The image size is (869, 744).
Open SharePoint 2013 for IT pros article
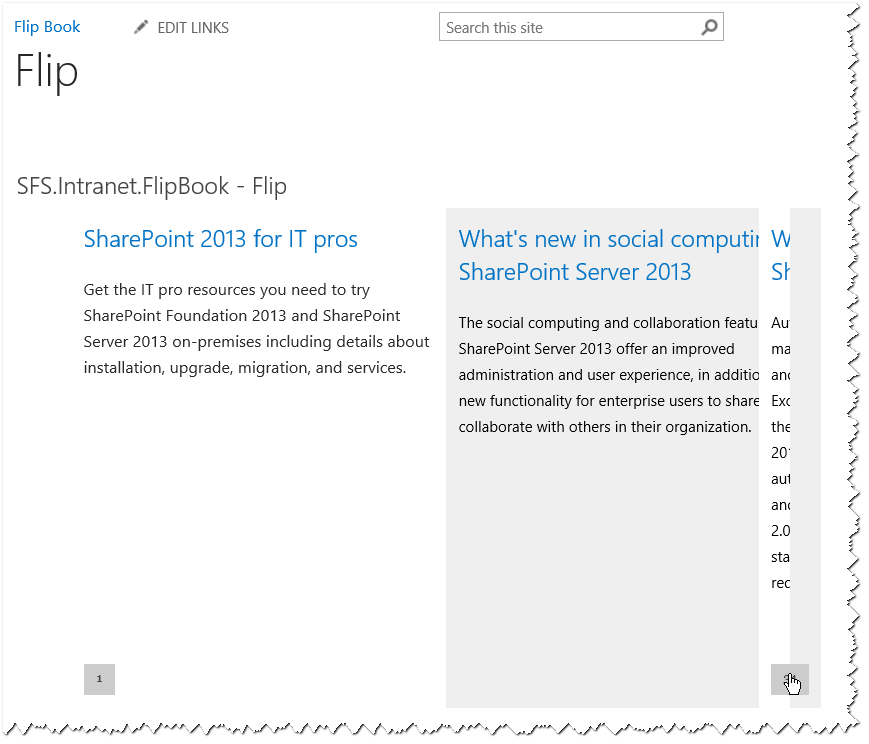221,239
